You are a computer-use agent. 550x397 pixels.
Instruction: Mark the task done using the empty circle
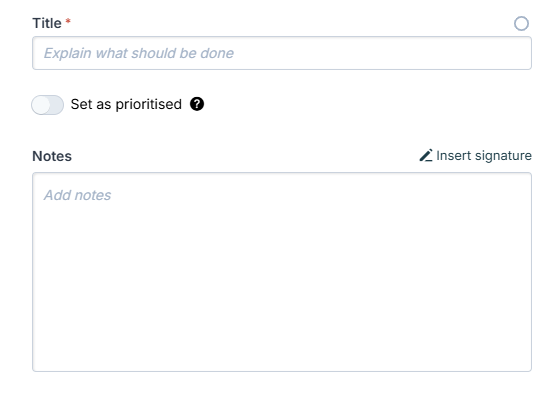(521, 23)
